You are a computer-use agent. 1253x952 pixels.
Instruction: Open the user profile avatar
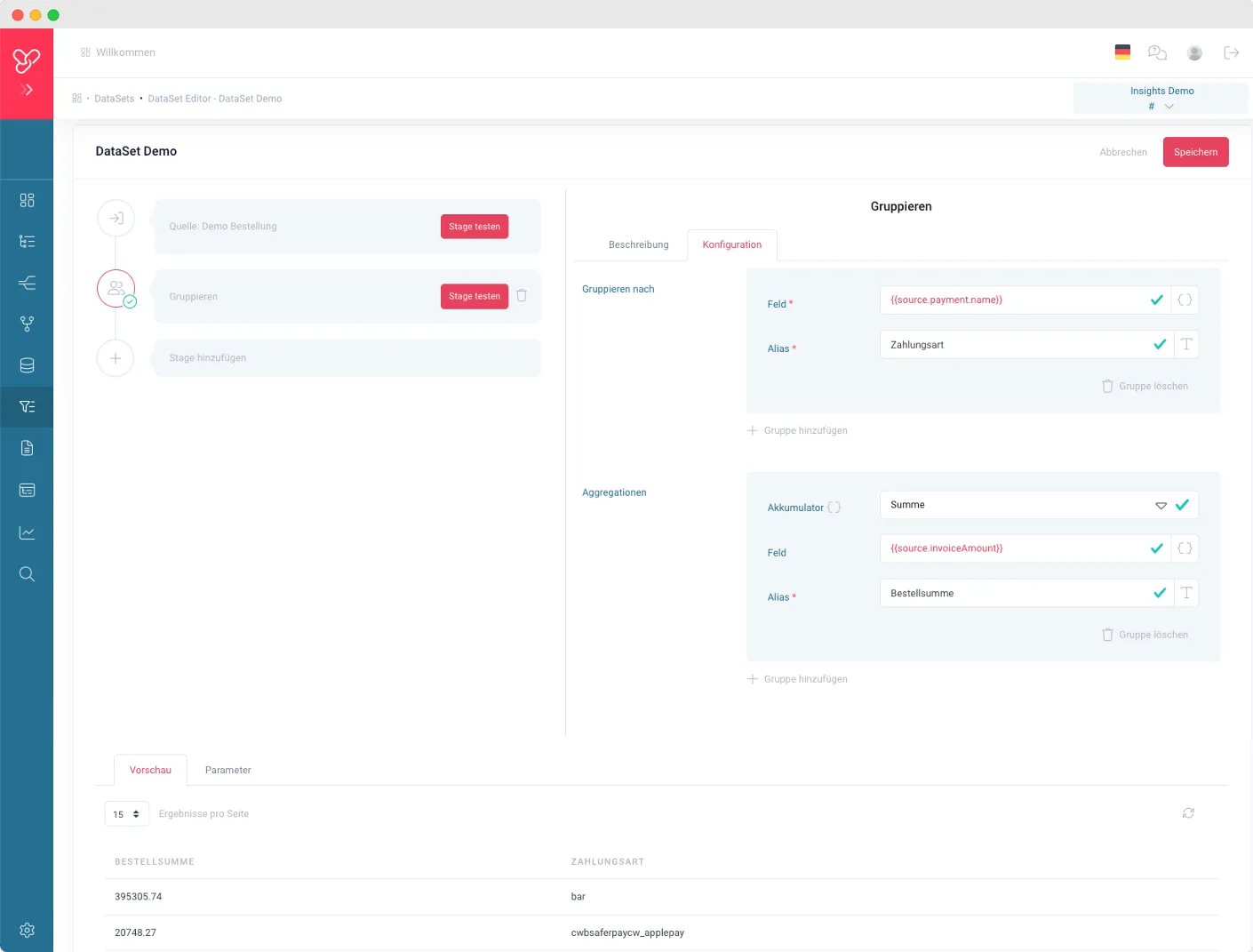point(1195,53)
